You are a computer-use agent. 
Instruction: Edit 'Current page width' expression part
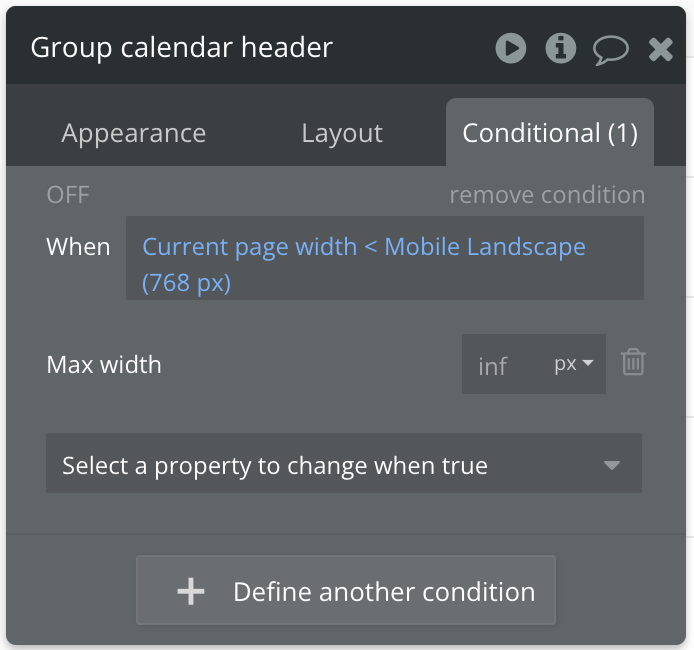click(249, 247)
